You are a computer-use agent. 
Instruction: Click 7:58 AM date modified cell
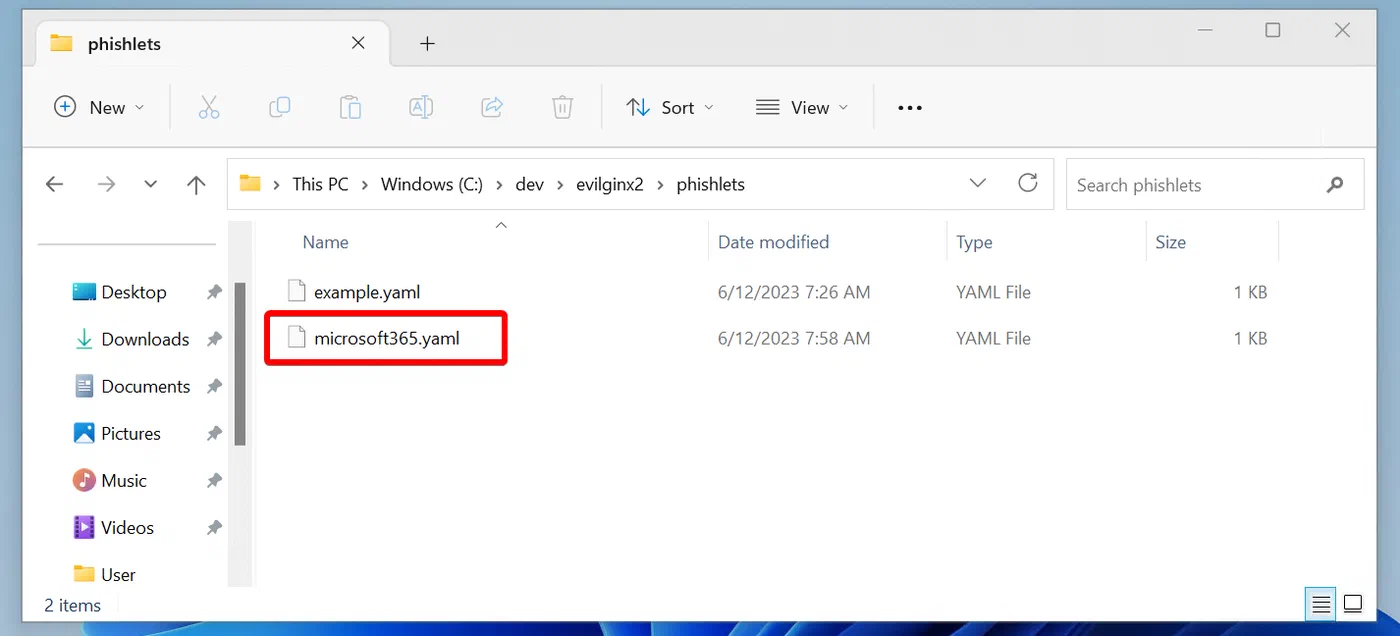pos(794,338)
